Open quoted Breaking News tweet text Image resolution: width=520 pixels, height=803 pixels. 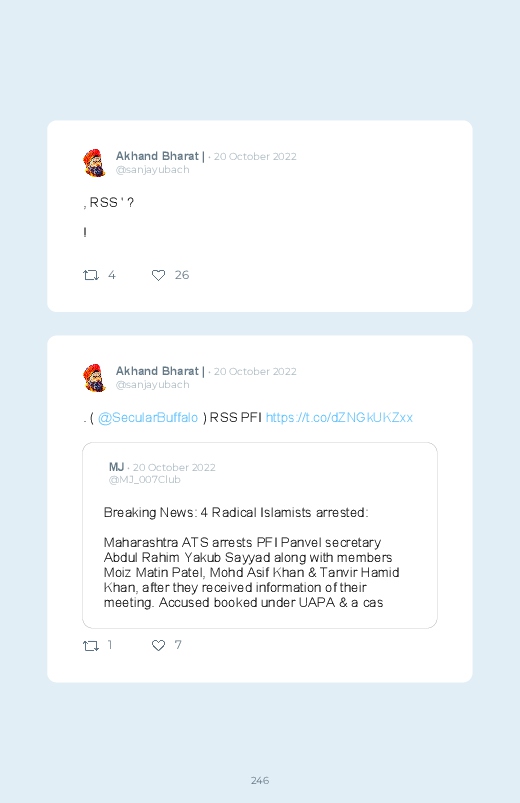coord(252,557)
